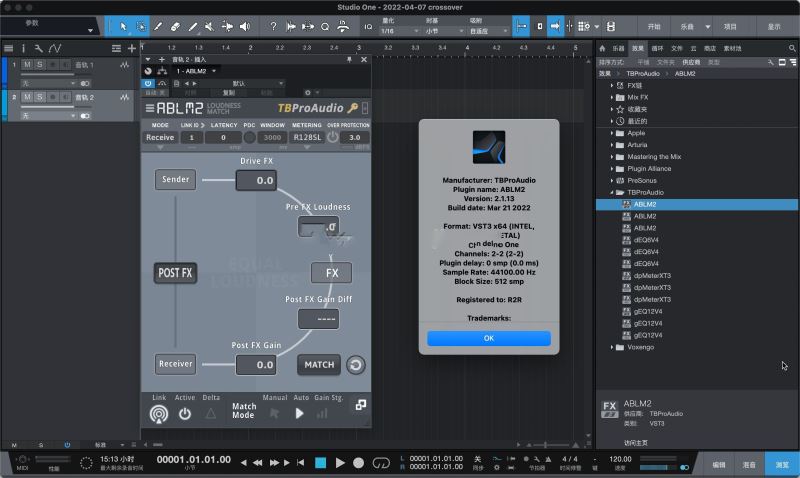This screenshot has width=800, height=478.
Task: Select the Mute tool in toolbar
Action: pyautogui.click(x=211, y=26)
